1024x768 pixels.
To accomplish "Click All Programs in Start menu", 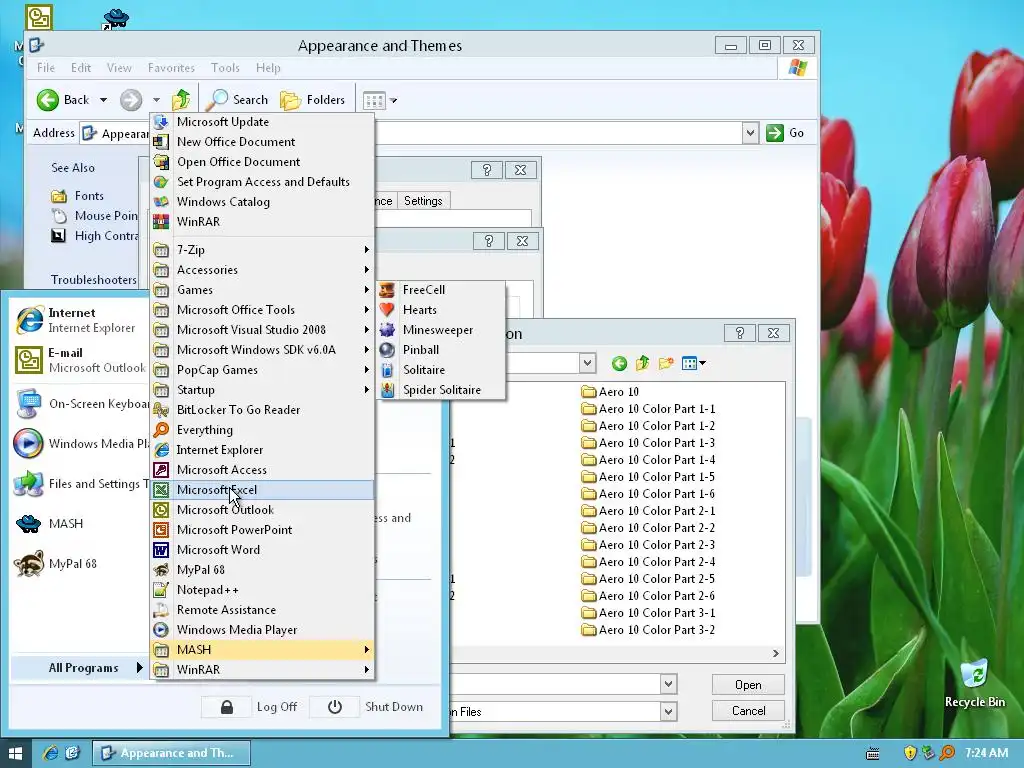I will 79,667.
